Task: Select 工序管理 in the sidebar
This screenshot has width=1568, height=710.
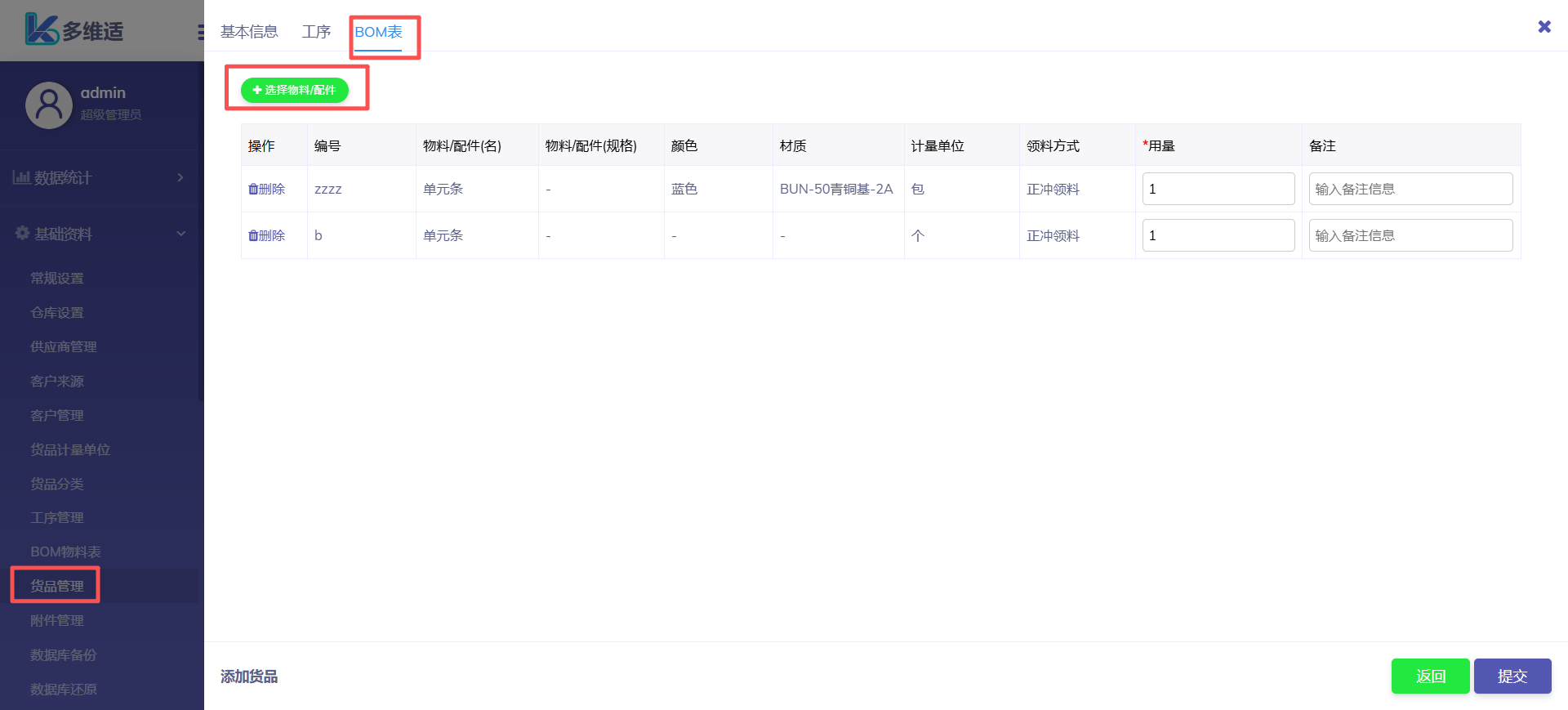Action: pos(57,517)
